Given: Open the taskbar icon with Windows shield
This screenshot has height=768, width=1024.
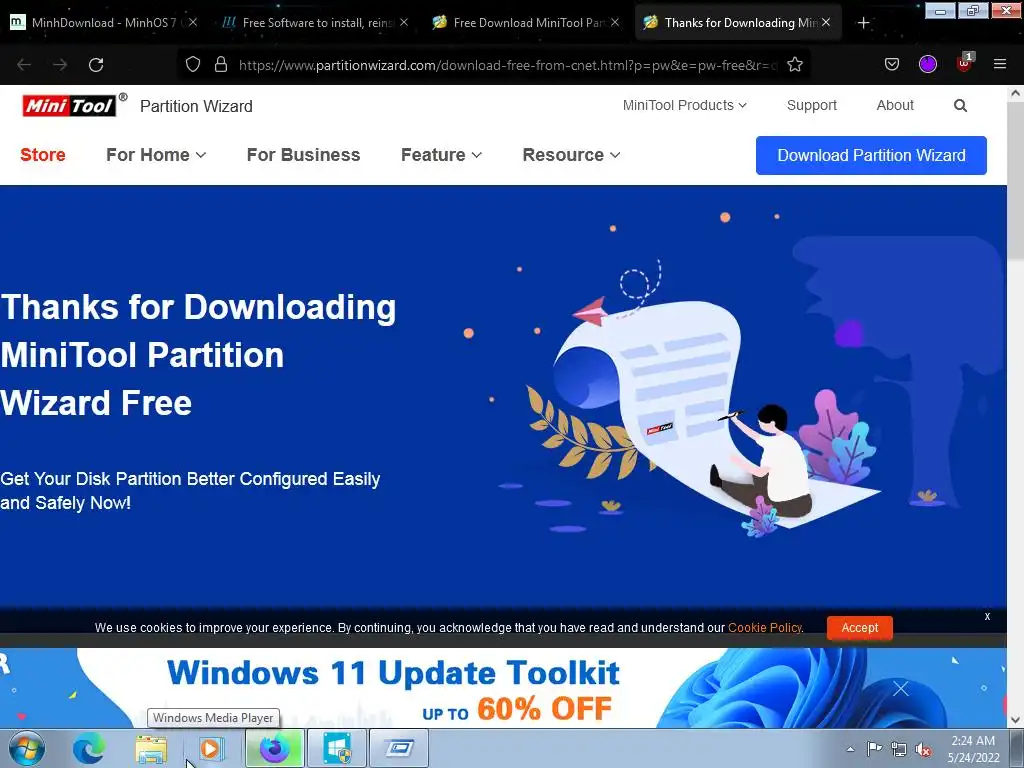Looking at the screenshot, I should click(x=337, y=748).
